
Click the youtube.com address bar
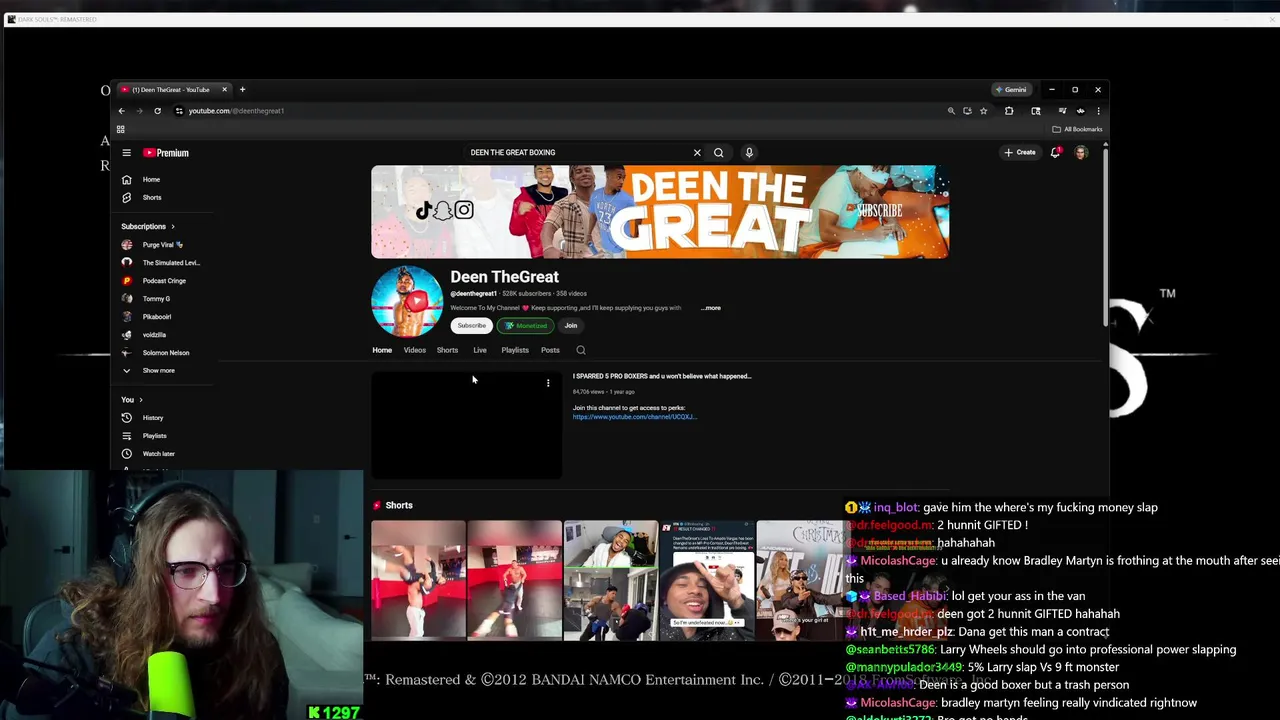point(560,111)
